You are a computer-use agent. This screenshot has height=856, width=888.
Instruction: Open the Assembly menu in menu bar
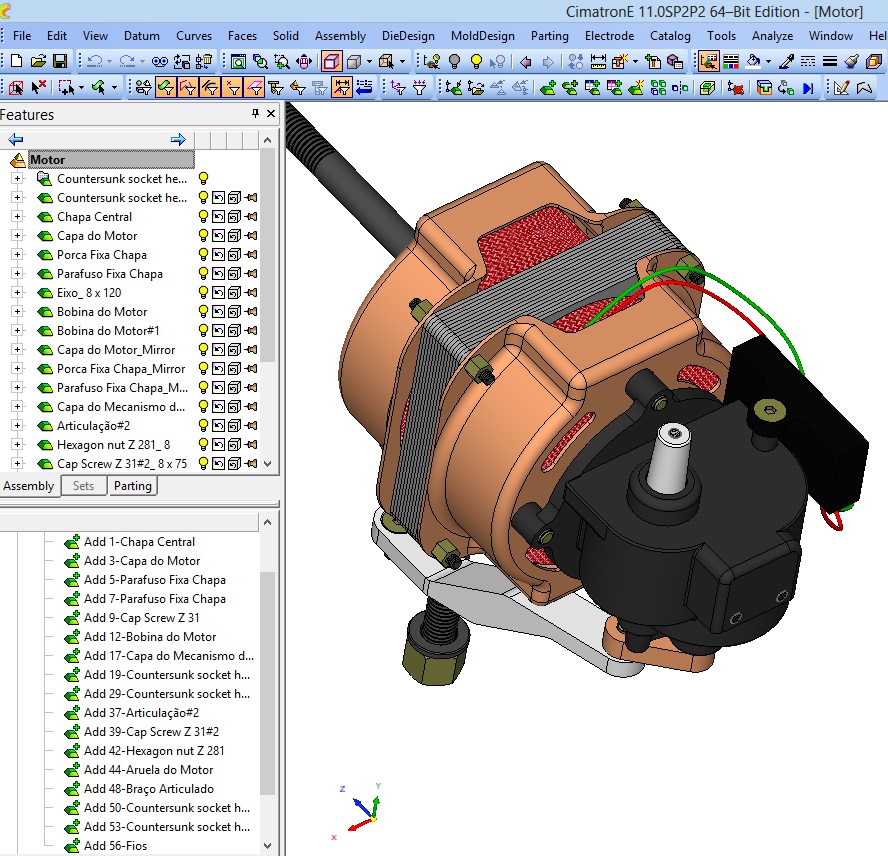pos(340,36)
